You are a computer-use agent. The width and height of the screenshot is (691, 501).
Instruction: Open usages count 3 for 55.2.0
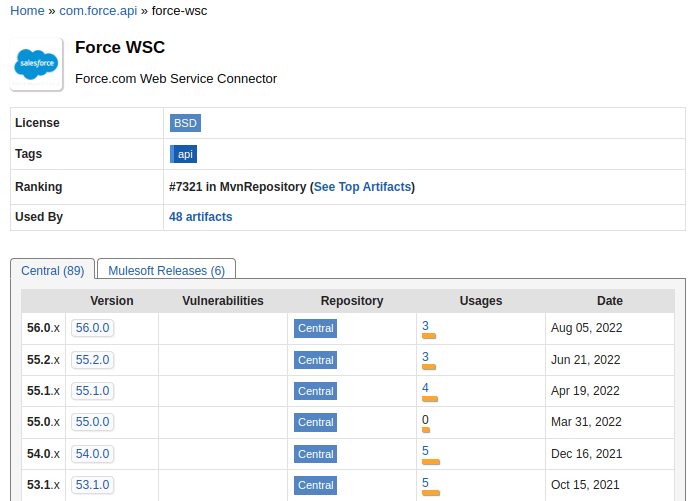pyautogui.click(x=425, y=356)
